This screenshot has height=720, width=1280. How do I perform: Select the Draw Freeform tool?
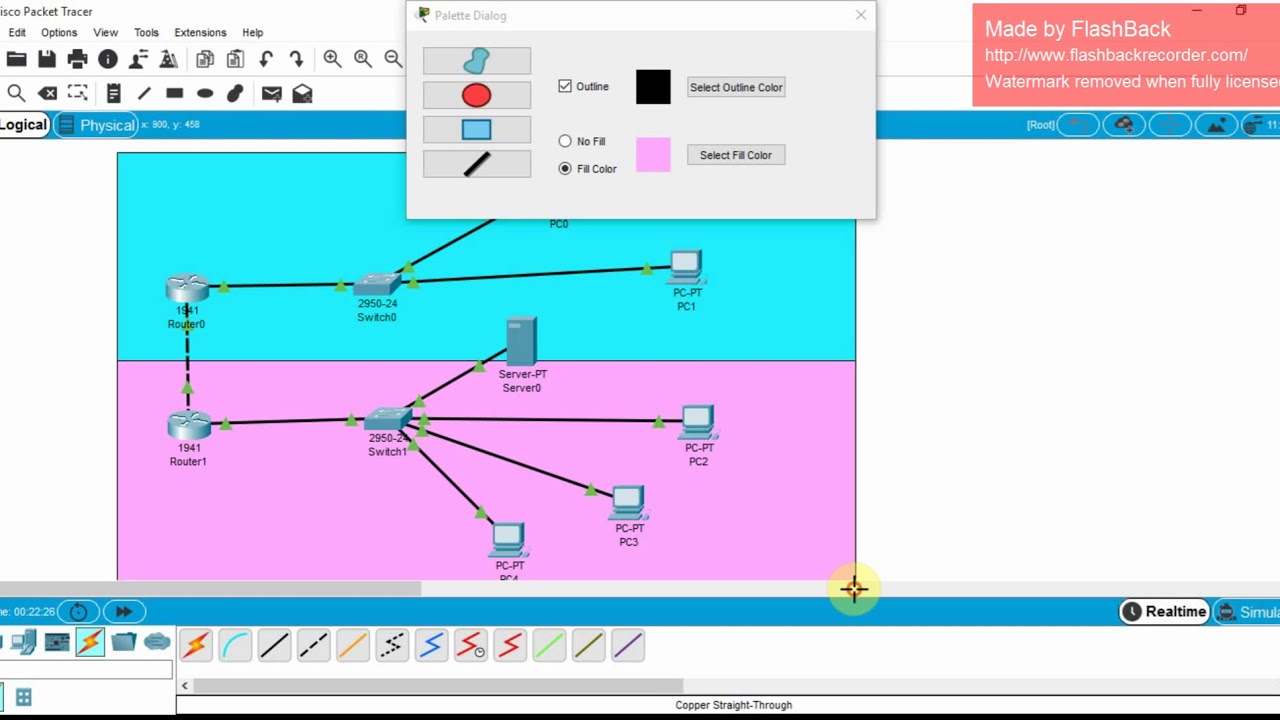[x=235, y=93]
